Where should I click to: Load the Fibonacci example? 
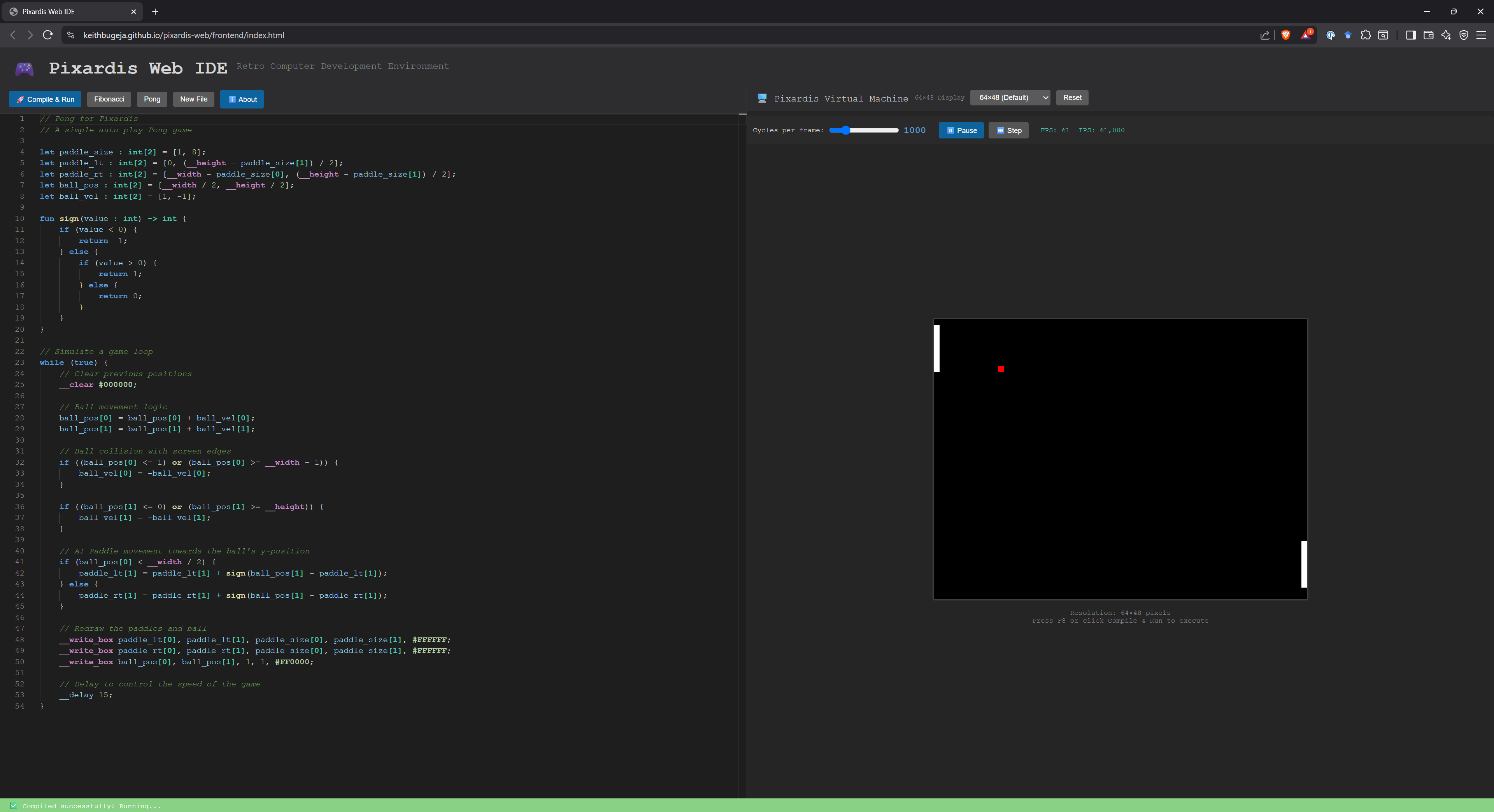(x=109, y=99)
